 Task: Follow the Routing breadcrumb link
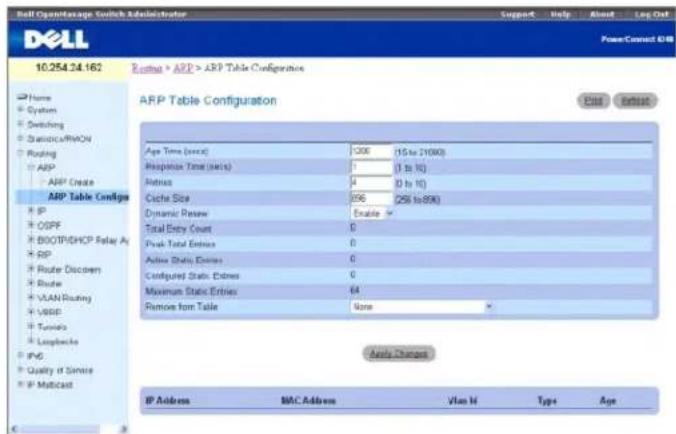click(x=147, y=68)
